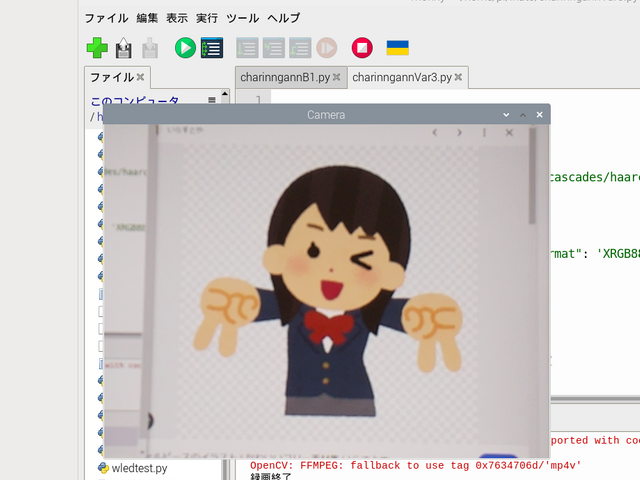This screenshot has width=640, height=480.
Task: Open the ファイル menu
Action: click(107, 18)
